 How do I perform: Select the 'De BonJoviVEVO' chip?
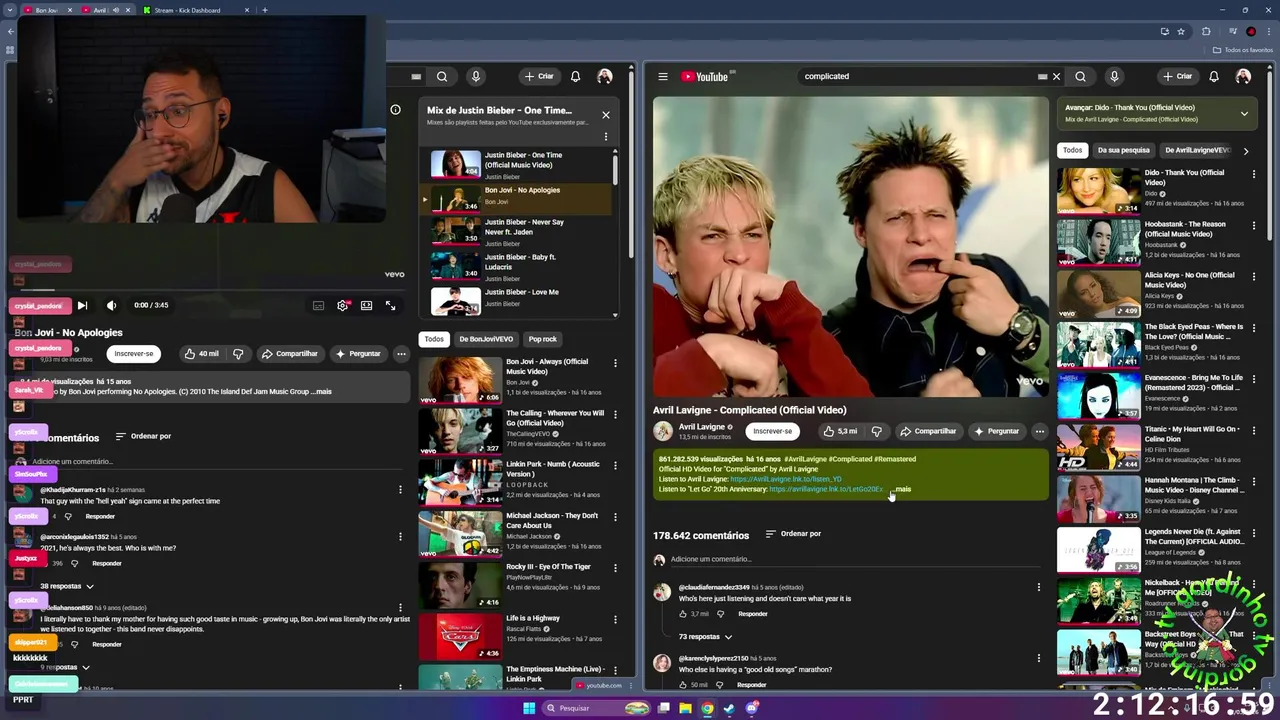click(x=486, y=339)
